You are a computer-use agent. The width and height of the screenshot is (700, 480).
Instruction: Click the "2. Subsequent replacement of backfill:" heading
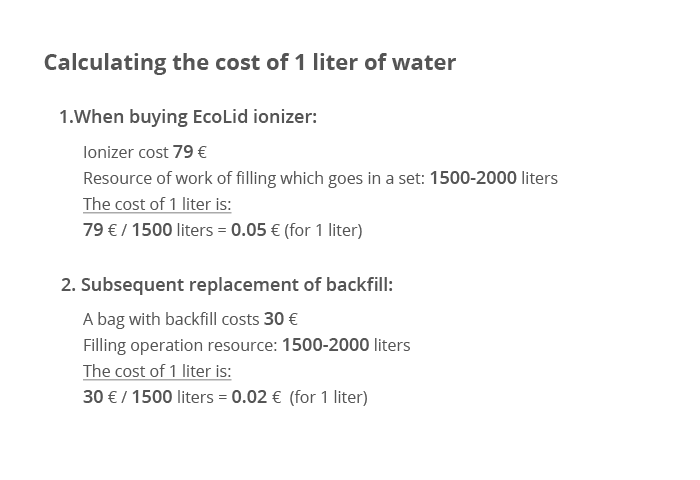(x=227, y=284)
